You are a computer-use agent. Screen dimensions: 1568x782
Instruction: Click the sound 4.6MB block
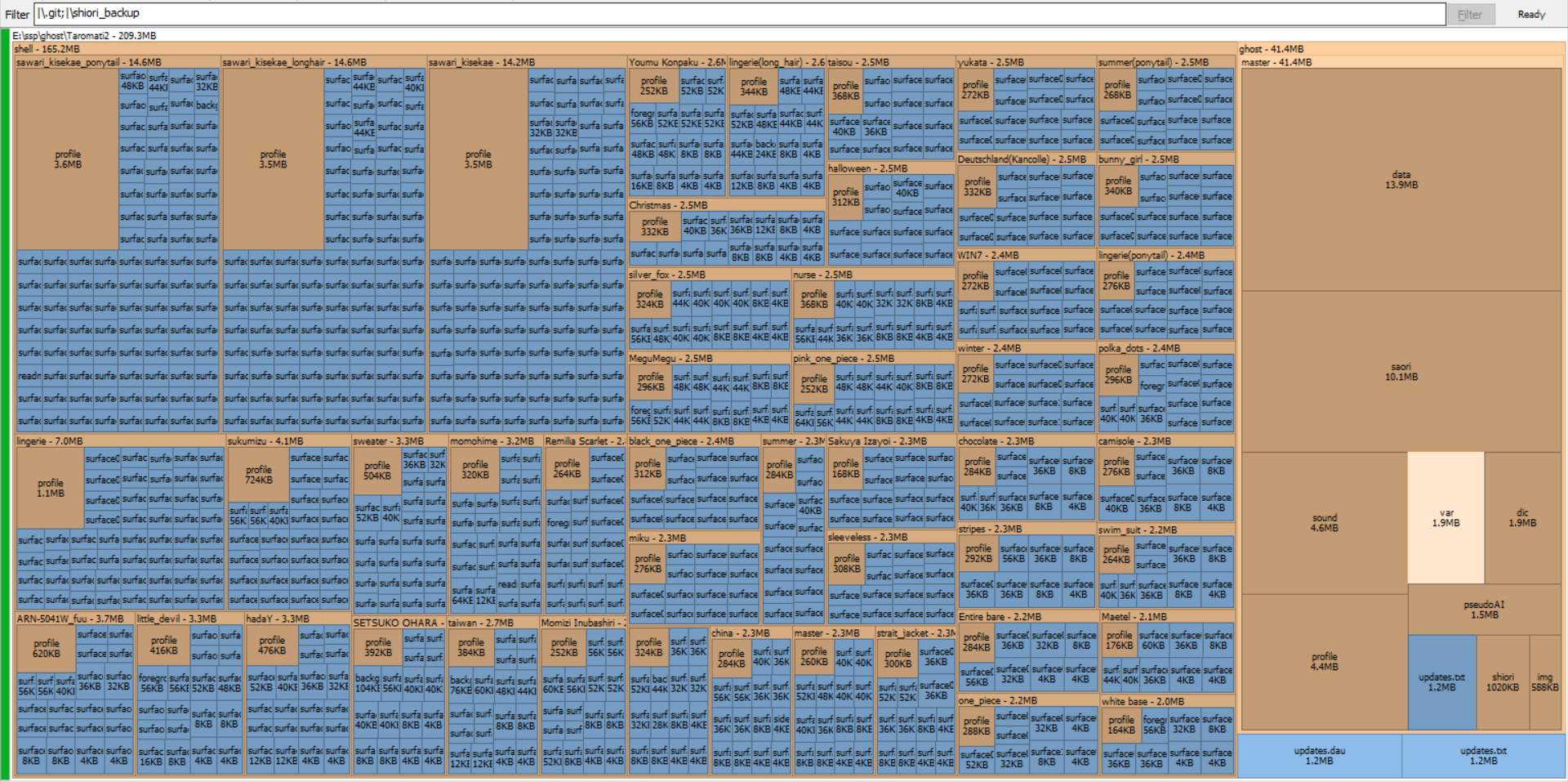(1324, 523)
